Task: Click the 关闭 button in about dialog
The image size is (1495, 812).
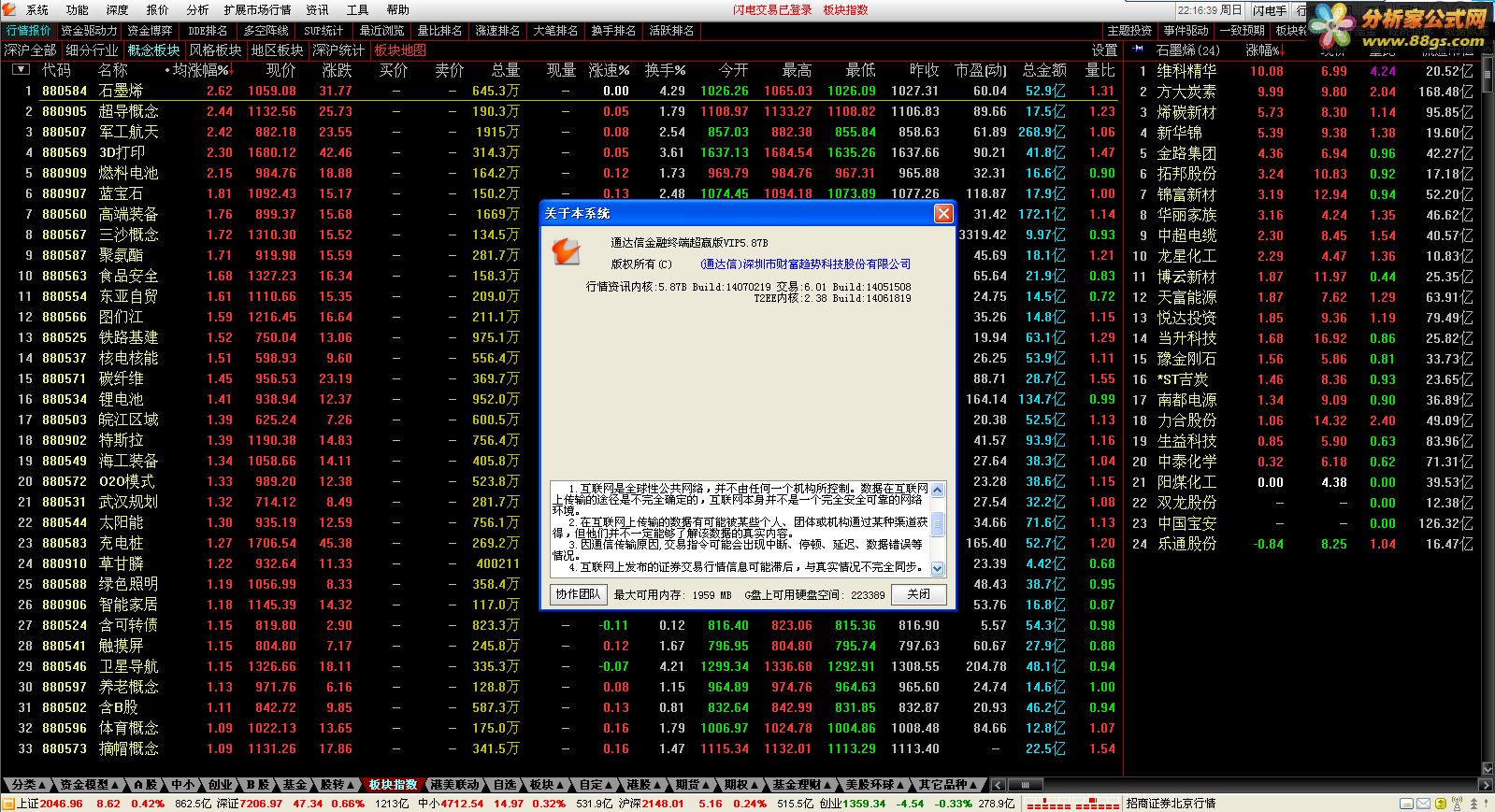Action: pyautogui.click(x=918, y=594)
